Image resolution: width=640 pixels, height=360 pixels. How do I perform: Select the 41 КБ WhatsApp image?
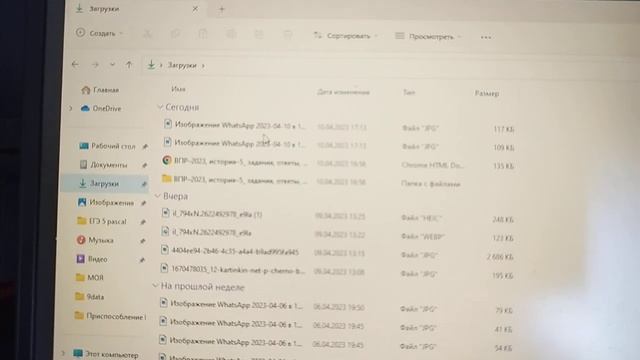coord(336,325)
